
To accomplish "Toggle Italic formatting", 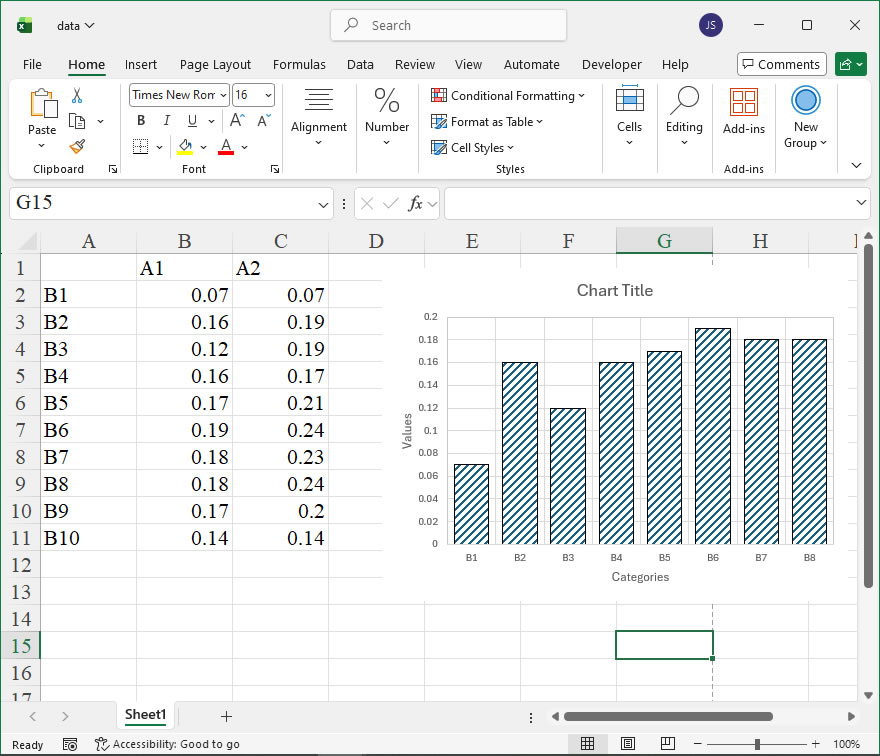I will 165,121.
